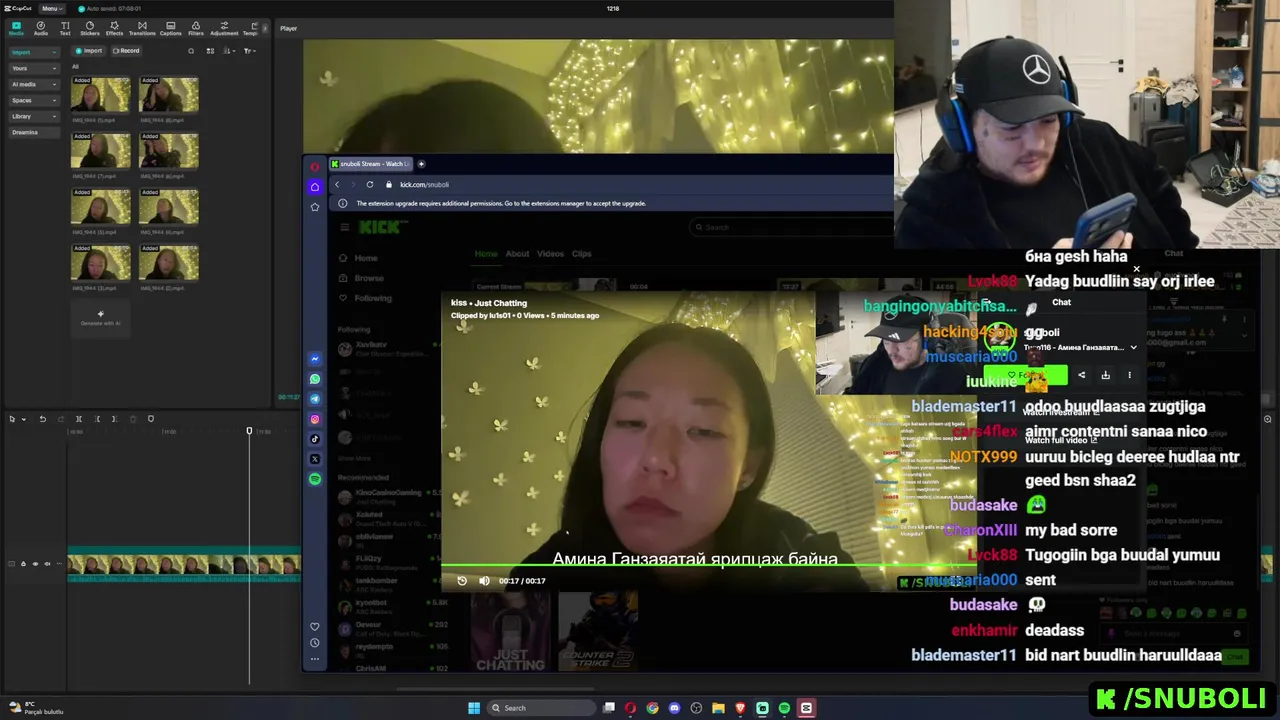Open the Effects tab in CapCut

click(x=114, y=28)
